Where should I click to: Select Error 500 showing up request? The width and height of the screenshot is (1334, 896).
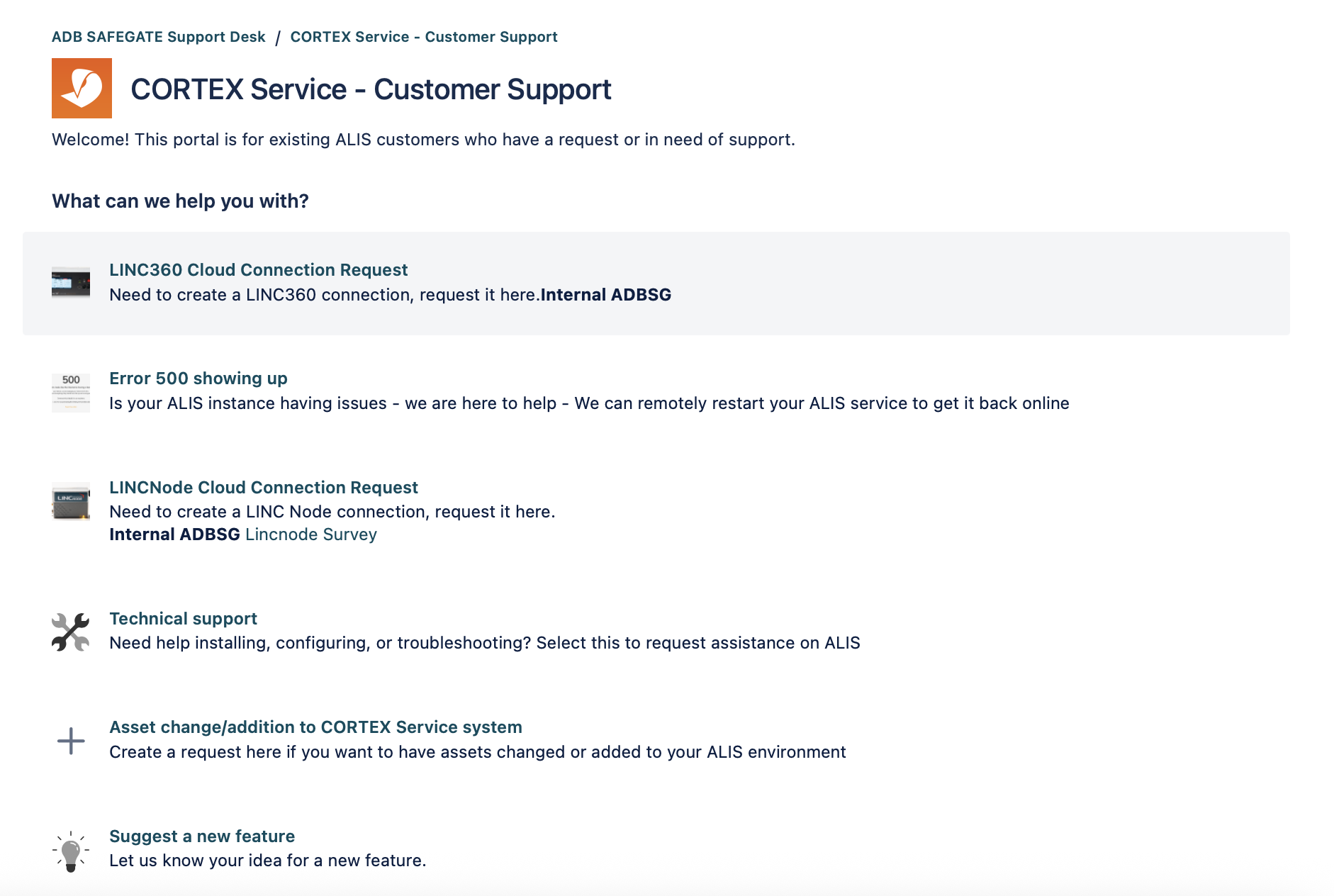[198, 379]
